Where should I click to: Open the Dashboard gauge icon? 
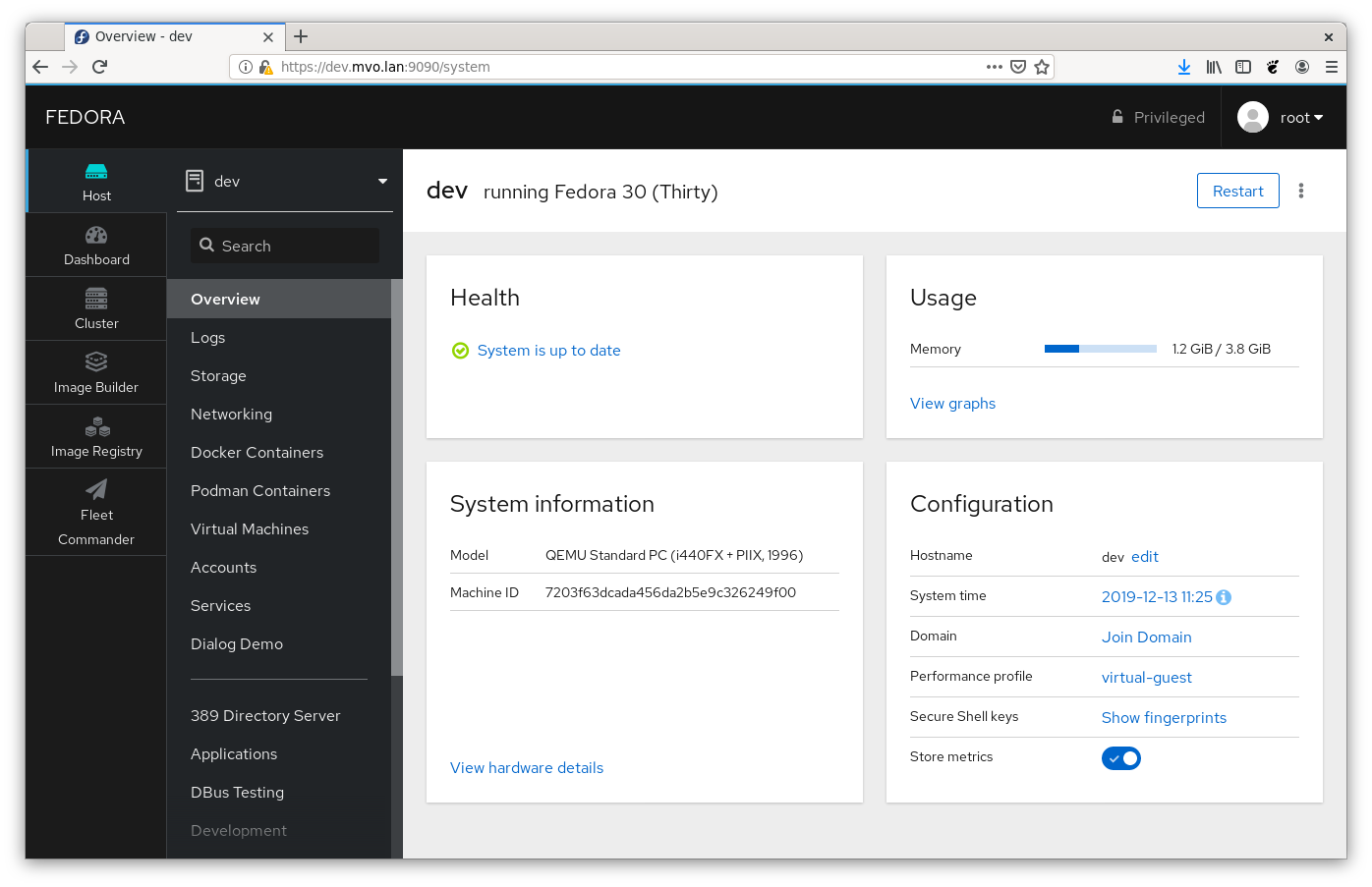tap(96, 235)
